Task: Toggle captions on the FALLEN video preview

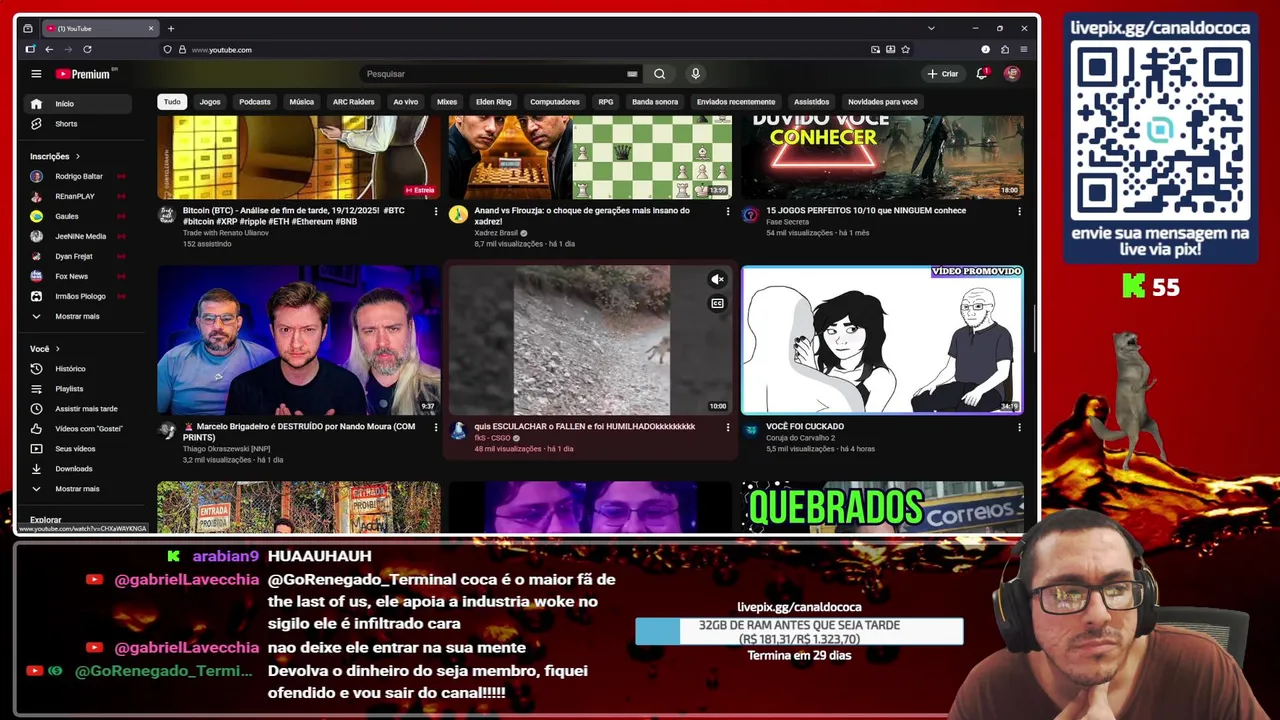Action: click(717, 304)
